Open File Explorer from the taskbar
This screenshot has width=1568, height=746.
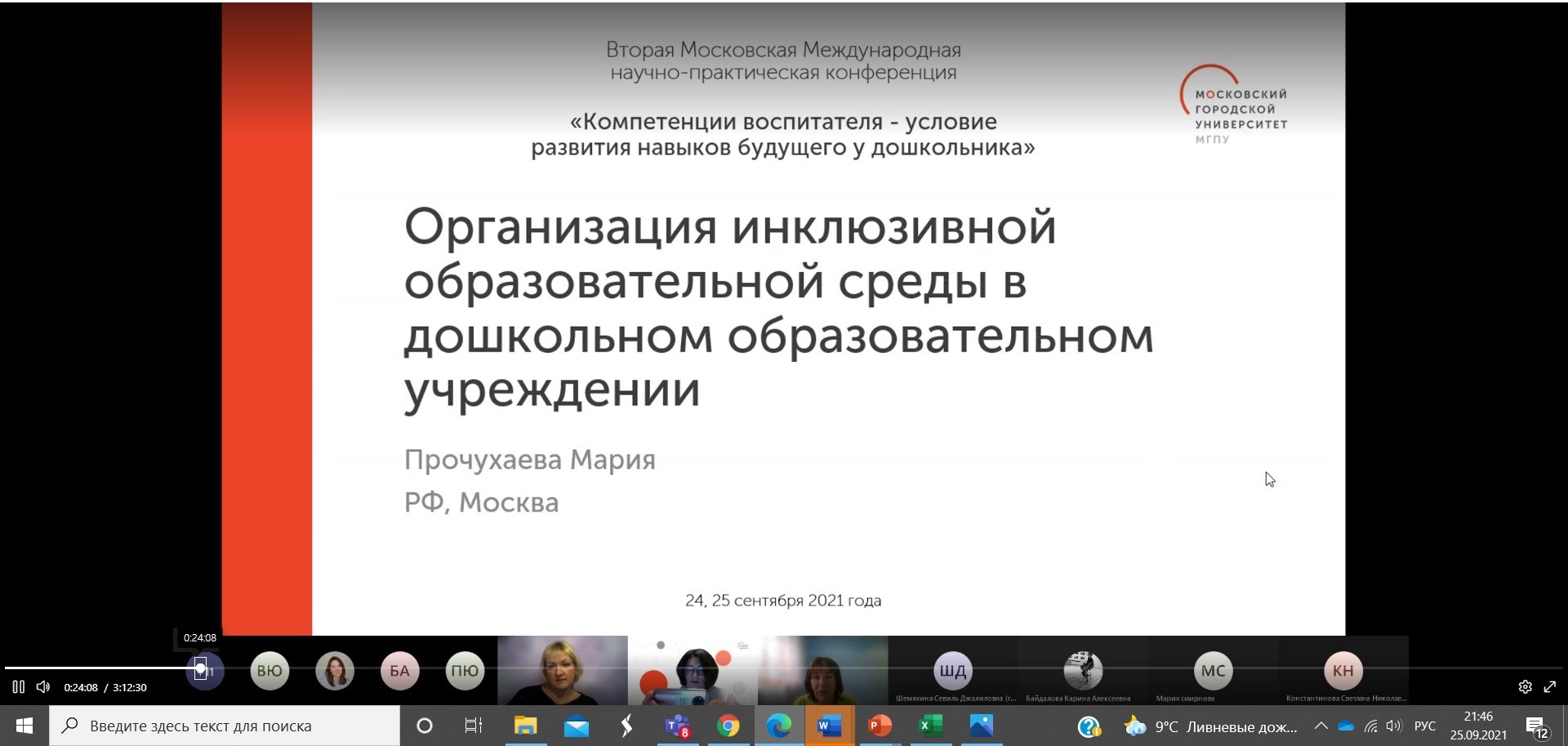[525, 726]
